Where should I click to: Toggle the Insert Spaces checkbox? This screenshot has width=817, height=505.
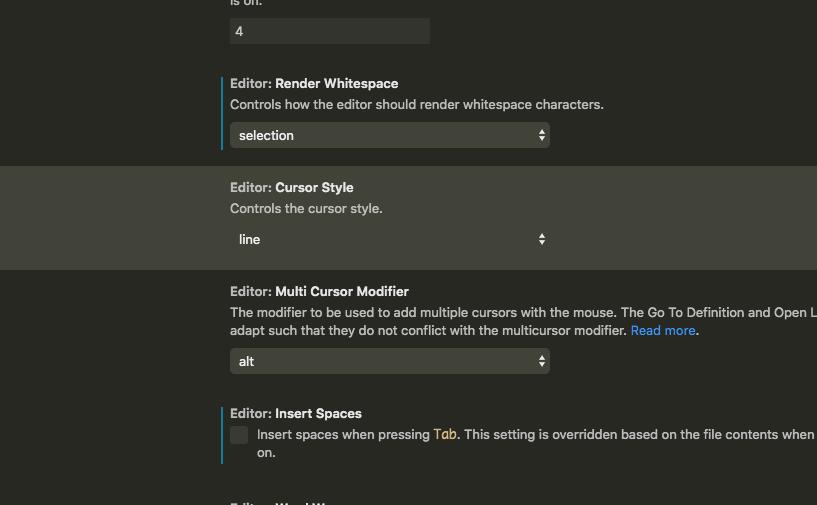click(x=239, y=435)
